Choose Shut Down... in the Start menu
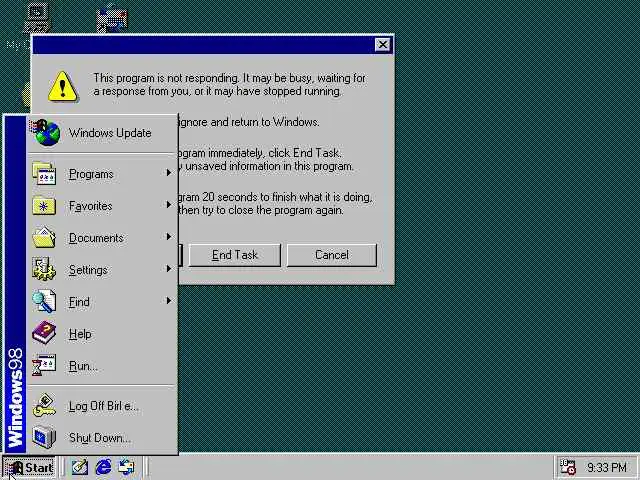The image size is (640, 480). tap(102, 438)
